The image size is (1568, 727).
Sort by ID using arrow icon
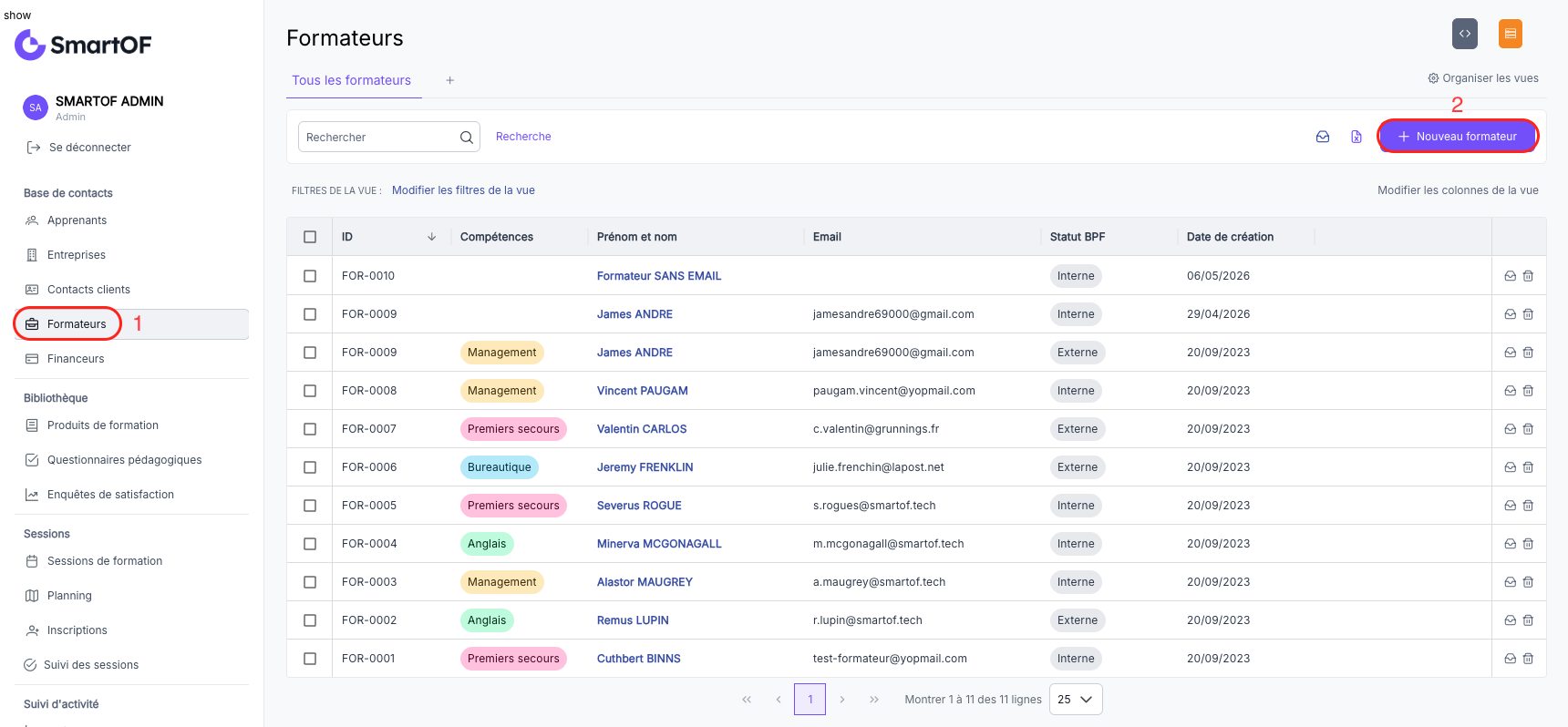tap(431, 237)
